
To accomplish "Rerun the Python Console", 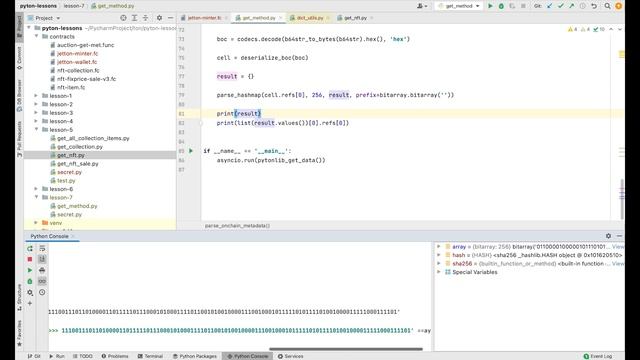I will [30, 248].
